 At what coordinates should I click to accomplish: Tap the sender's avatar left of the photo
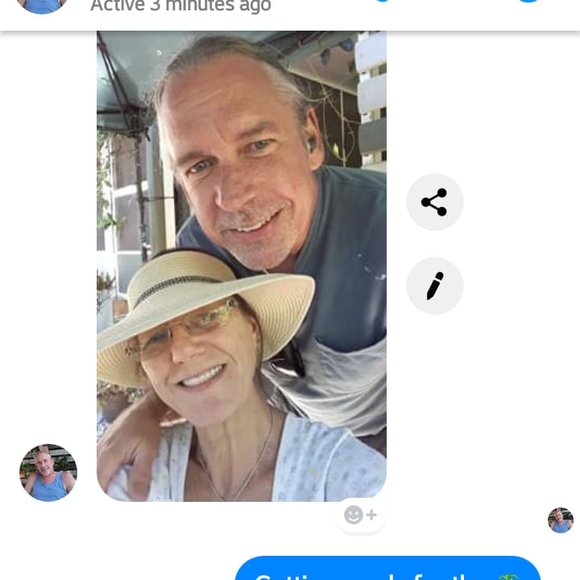(x=48, y=472)
